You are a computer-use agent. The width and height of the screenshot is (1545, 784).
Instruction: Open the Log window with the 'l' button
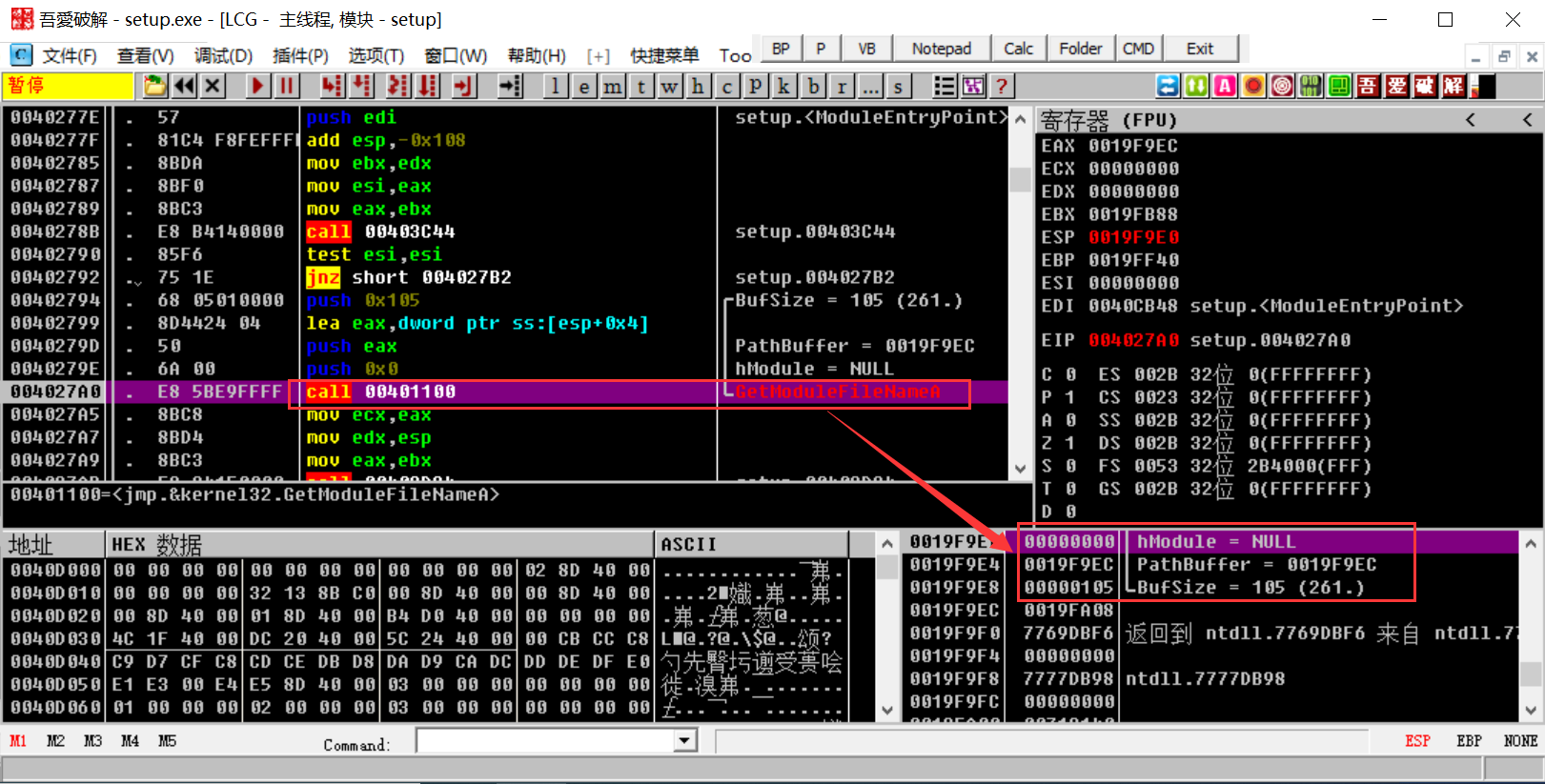(x=556, y=87)
